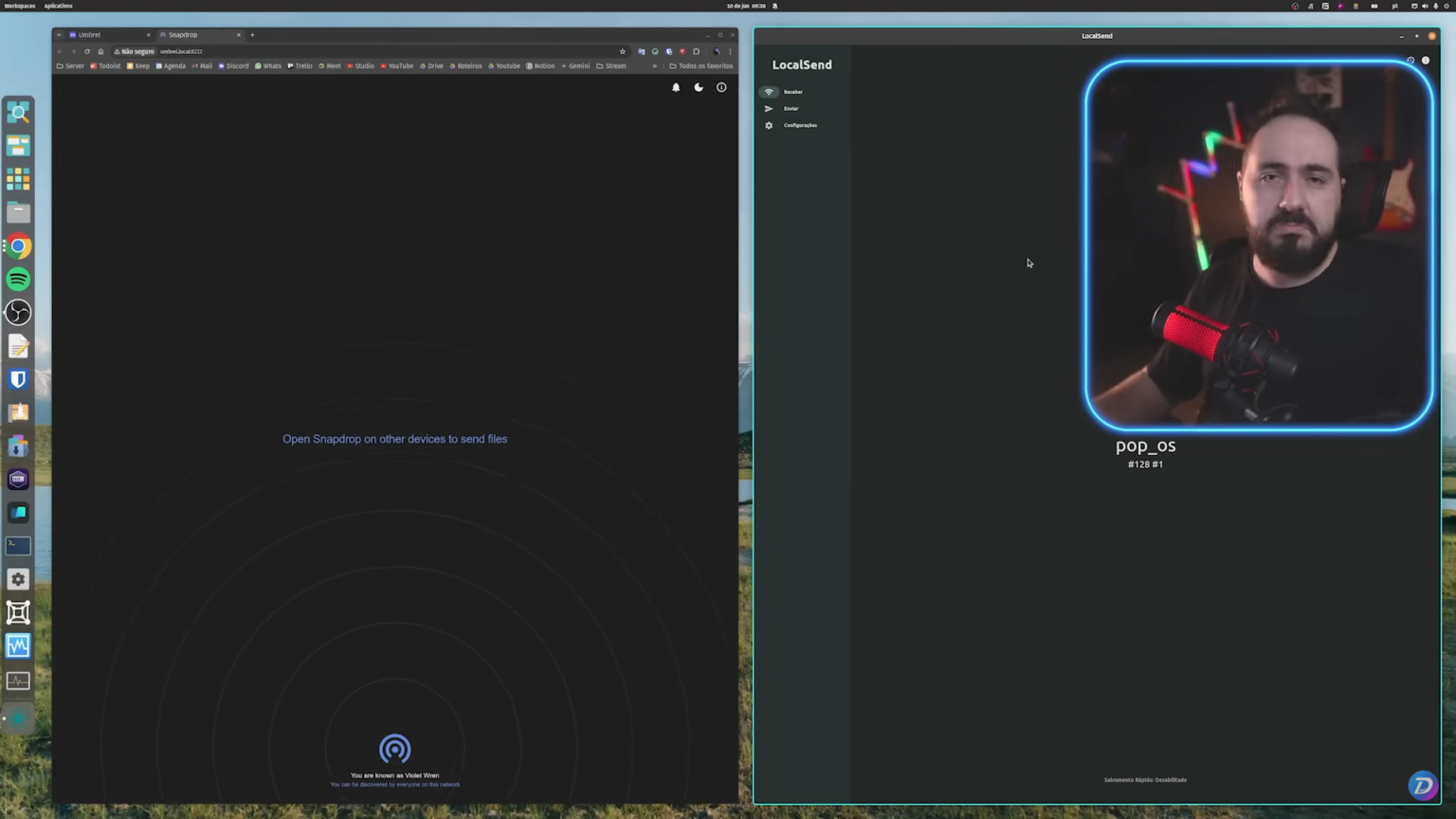Screen dimensions: 1456x819
Task: Click 'Salvamento Rápido: Desabilitado' status text
Action: click(x=1145, y=780)
